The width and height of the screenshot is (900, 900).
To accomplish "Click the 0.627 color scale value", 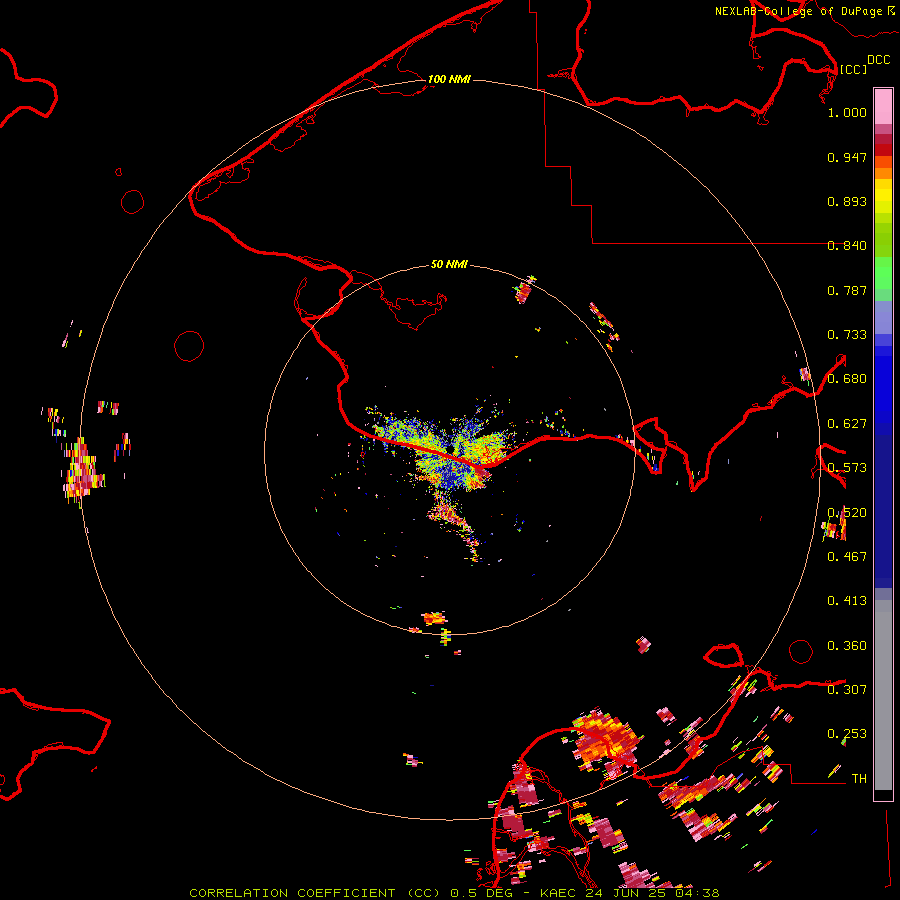I will pos(847,424).
